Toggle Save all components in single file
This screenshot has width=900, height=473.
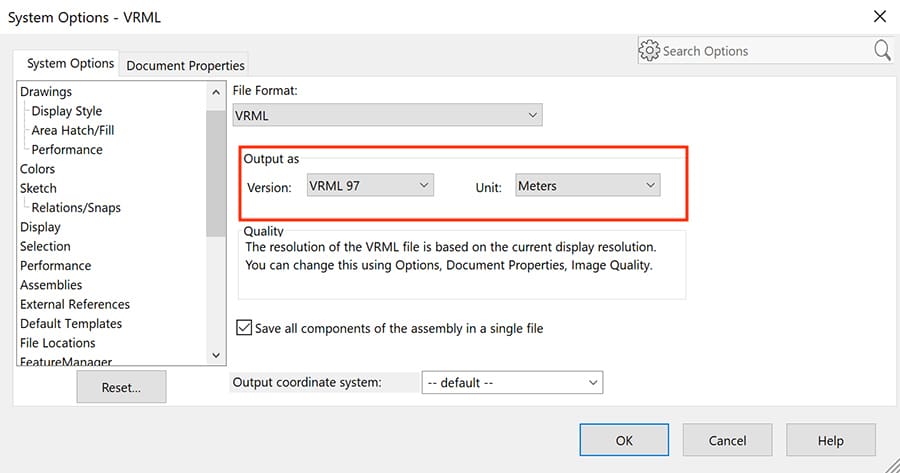(244, 328)
